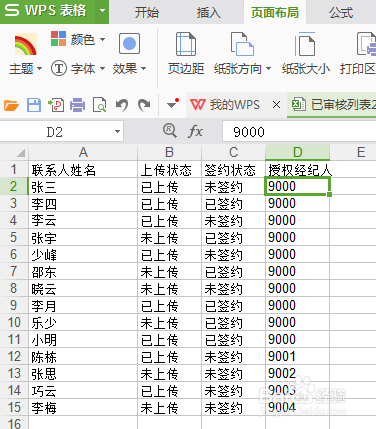Screen dimensions: 376x429
Task: Click the WPS 表格 application button
Action: click(x=48, y=11)
